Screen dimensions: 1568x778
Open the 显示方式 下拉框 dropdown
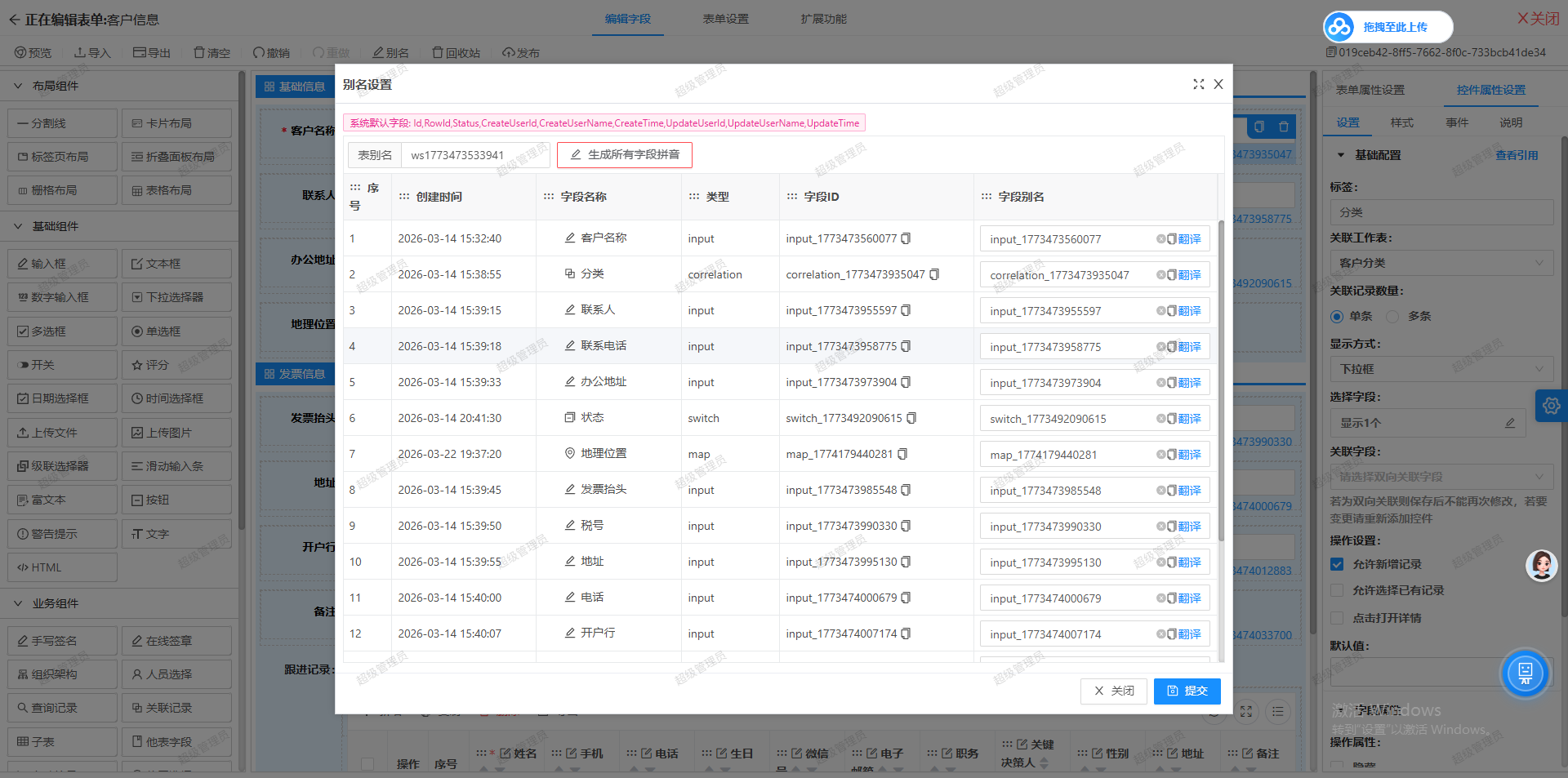pyautogui.click(x=1441, y=369)
